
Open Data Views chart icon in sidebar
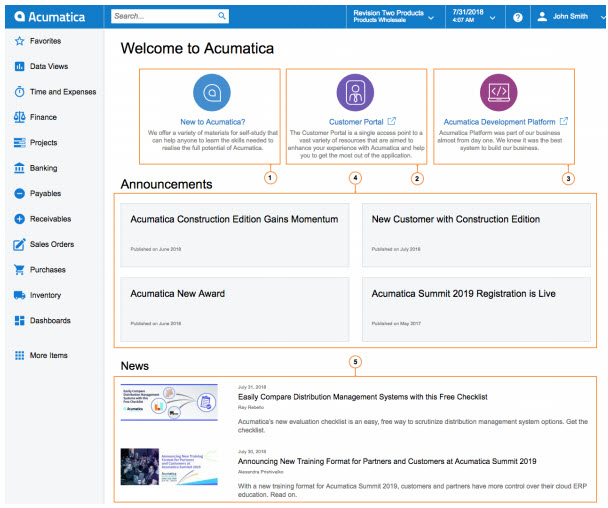tap(19, 66)
